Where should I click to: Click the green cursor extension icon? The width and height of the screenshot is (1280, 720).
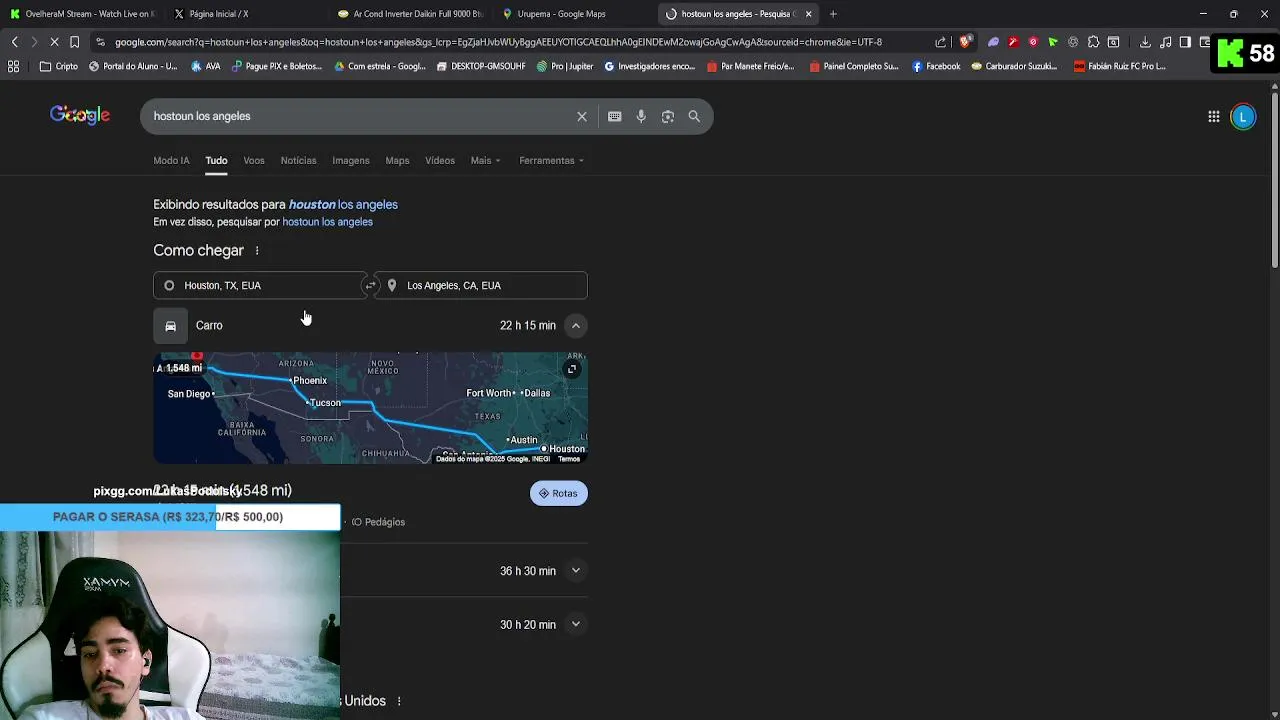1053,42
